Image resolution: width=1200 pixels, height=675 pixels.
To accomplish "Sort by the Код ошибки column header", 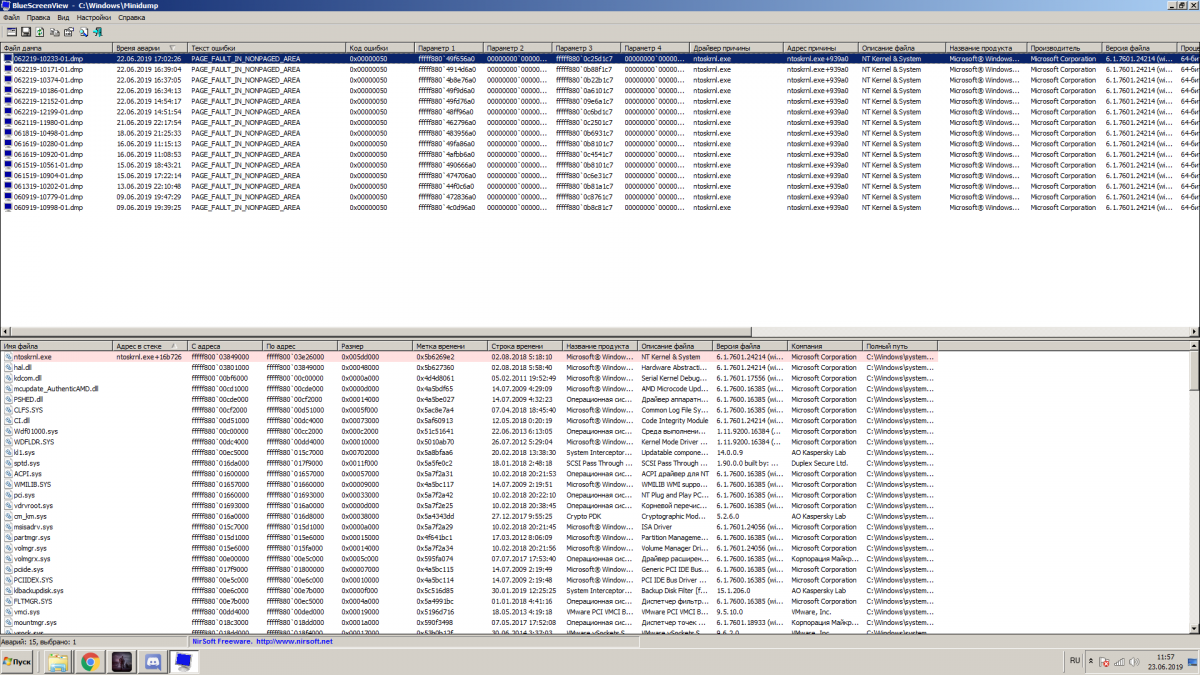I will pos(381,48).
